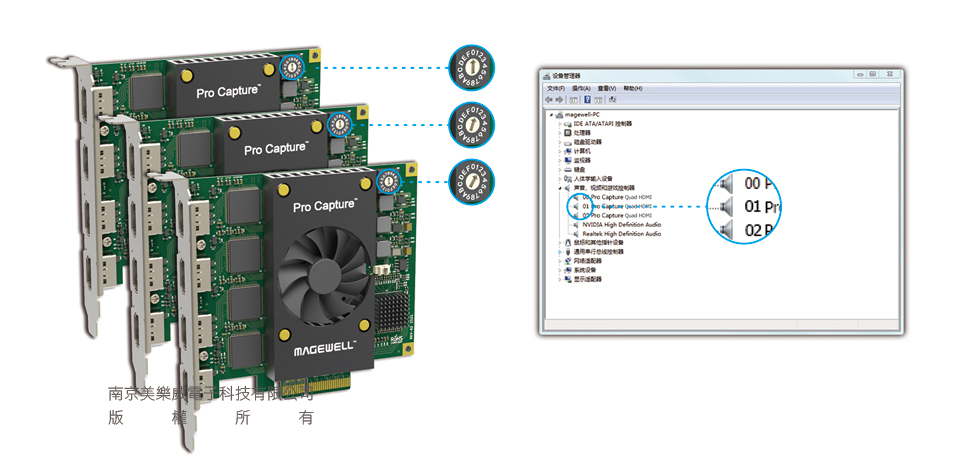Expand the 显示适配器 category

tap(560, 279)
